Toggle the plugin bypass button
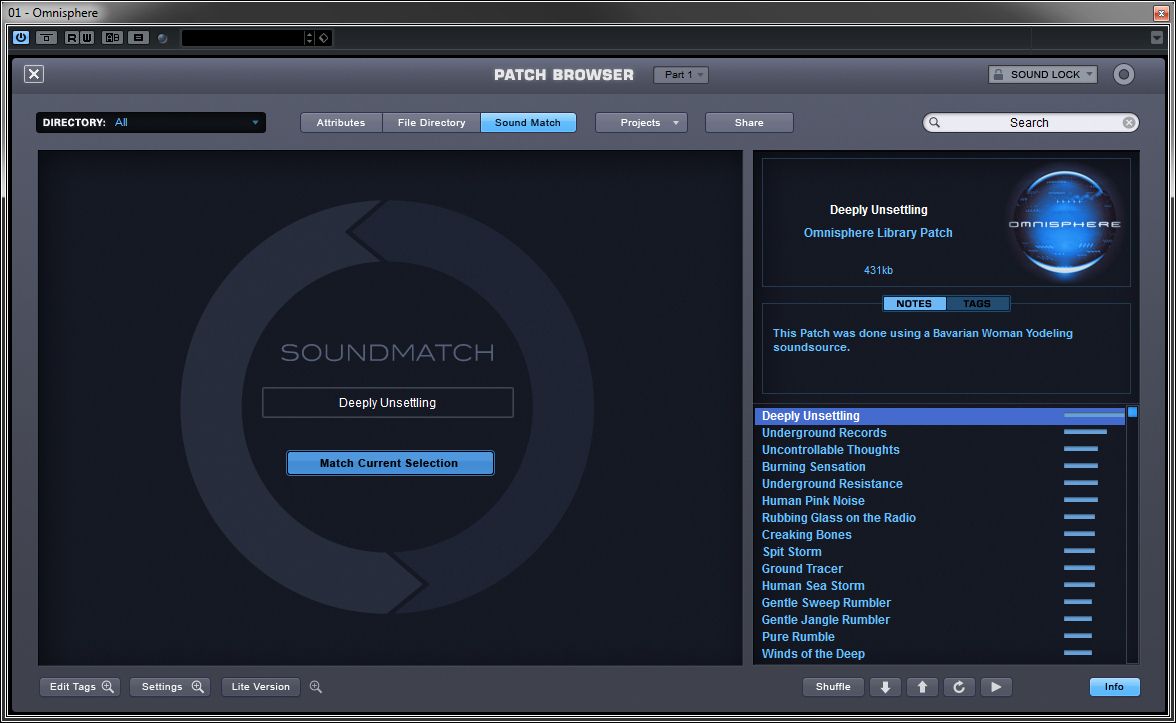This screenshot has height=723, width=1176. point(46,38)
